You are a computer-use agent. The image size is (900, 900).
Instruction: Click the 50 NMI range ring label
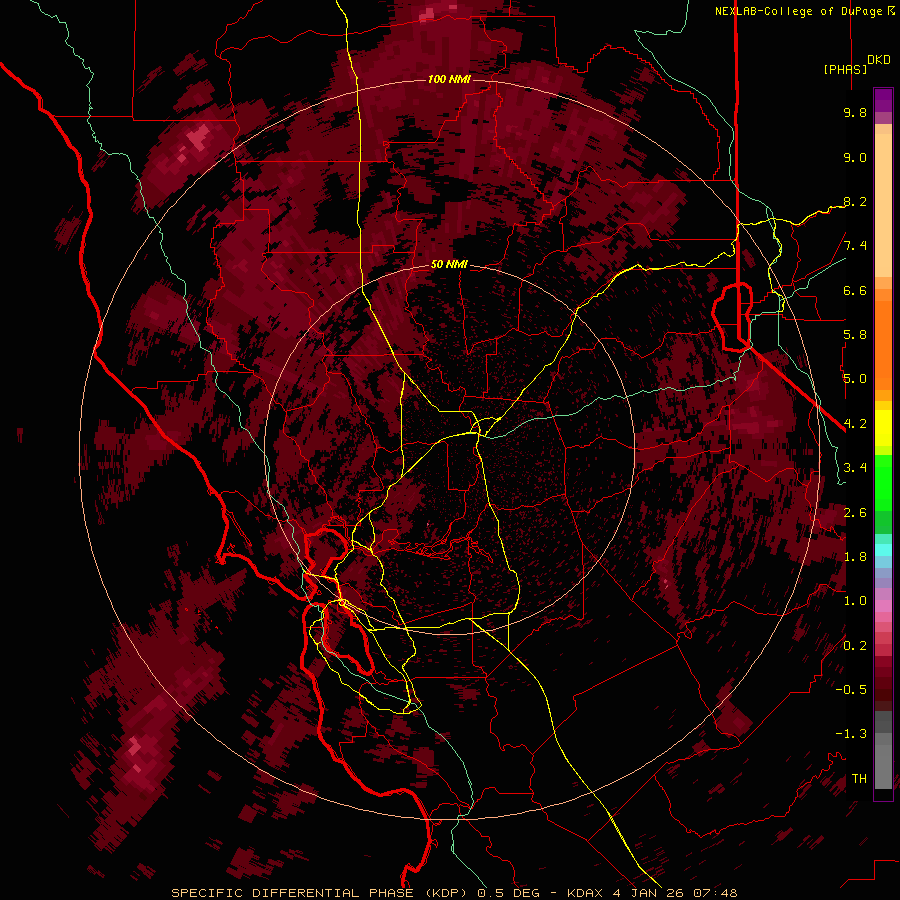(x=449, y=265)
